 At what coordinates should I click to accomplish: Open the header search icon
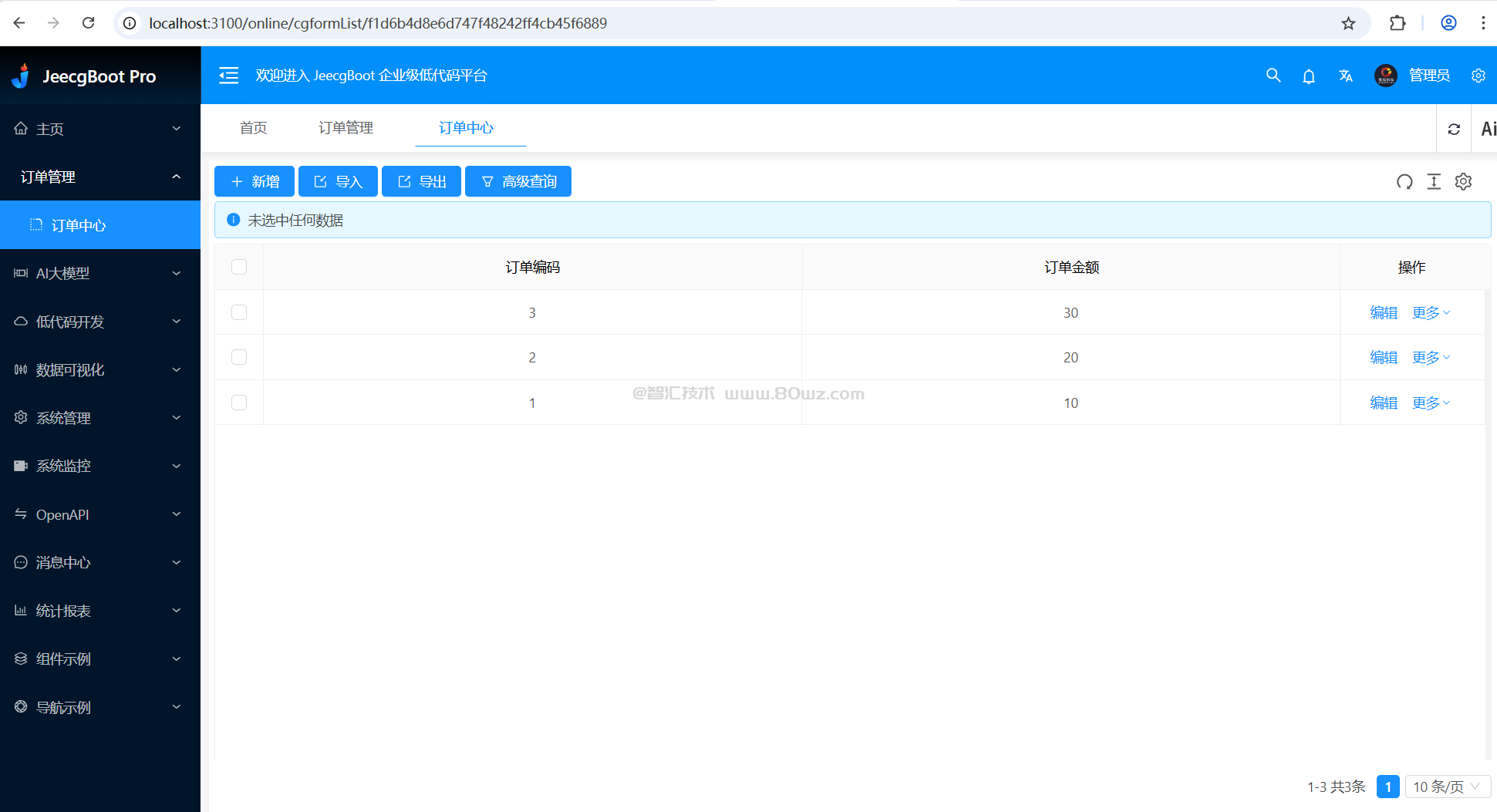pyautogui.click(x=1273, y=76)
